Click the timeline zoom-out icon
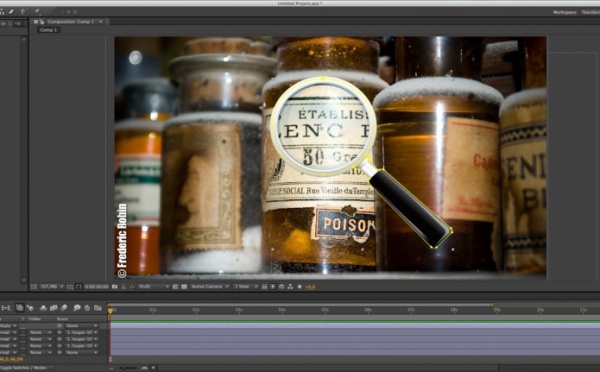This screenshot has width=600, height=372. (112, 368)
